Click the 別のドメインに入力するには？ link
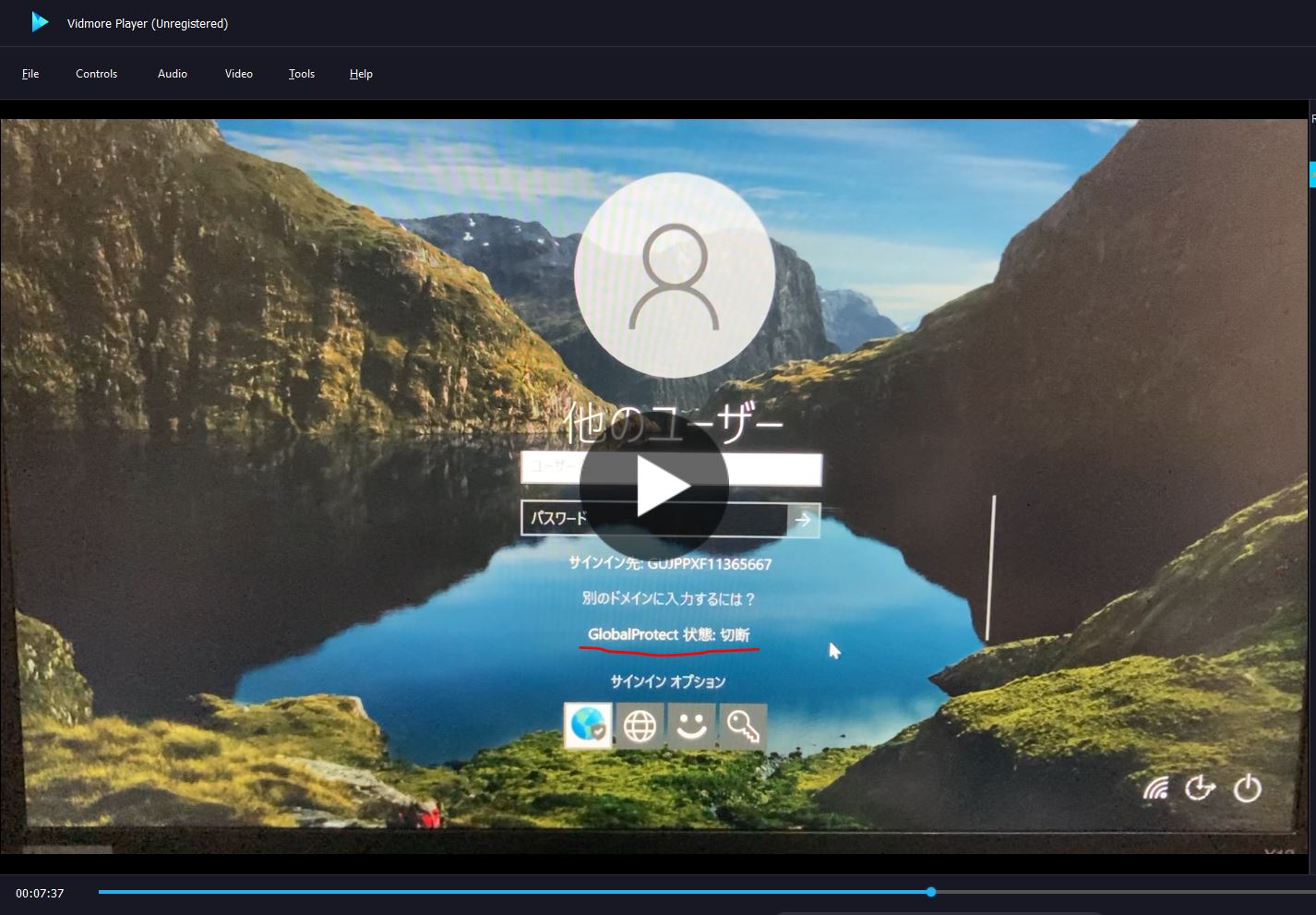 pyautogui.click(x=668, y=598)
